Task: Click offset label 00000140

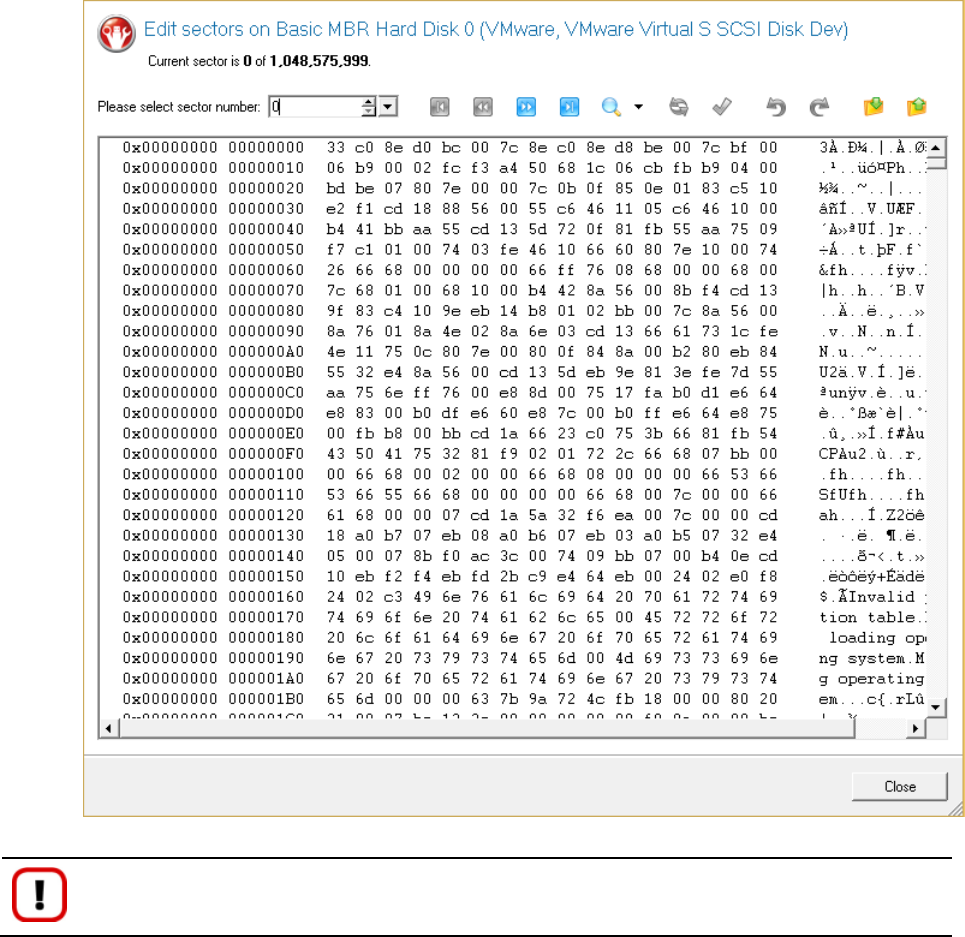Action: coord(266,556)
